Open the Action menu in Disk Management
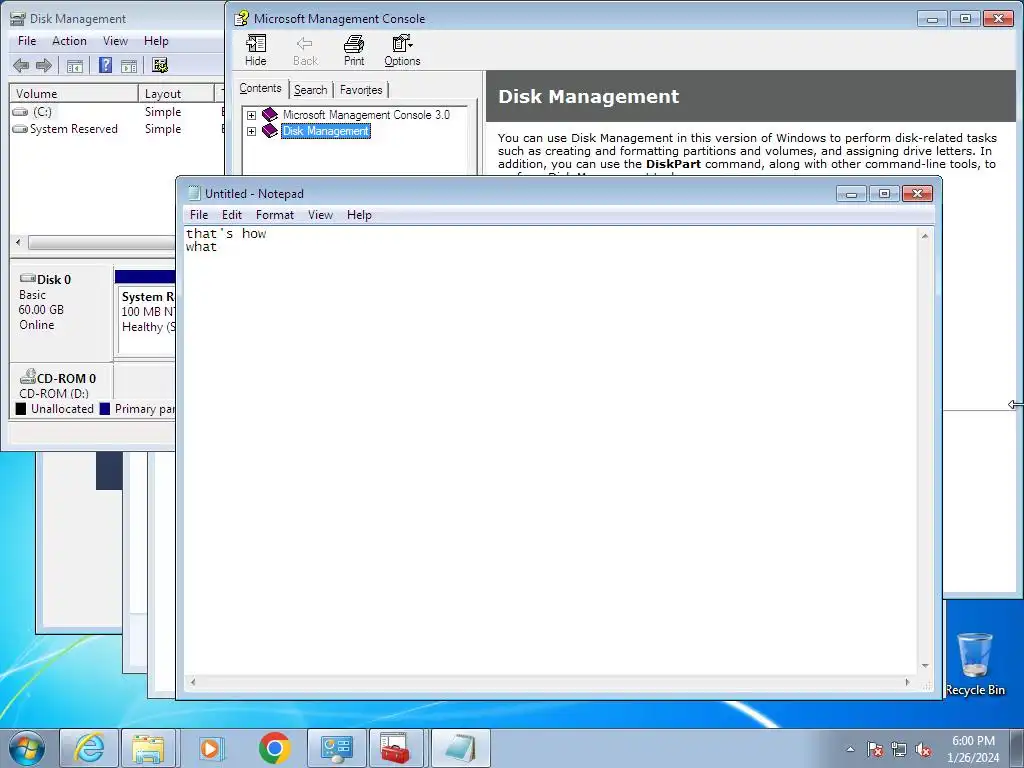This screenshot has width=1024, height=768. tap(69, 40)
